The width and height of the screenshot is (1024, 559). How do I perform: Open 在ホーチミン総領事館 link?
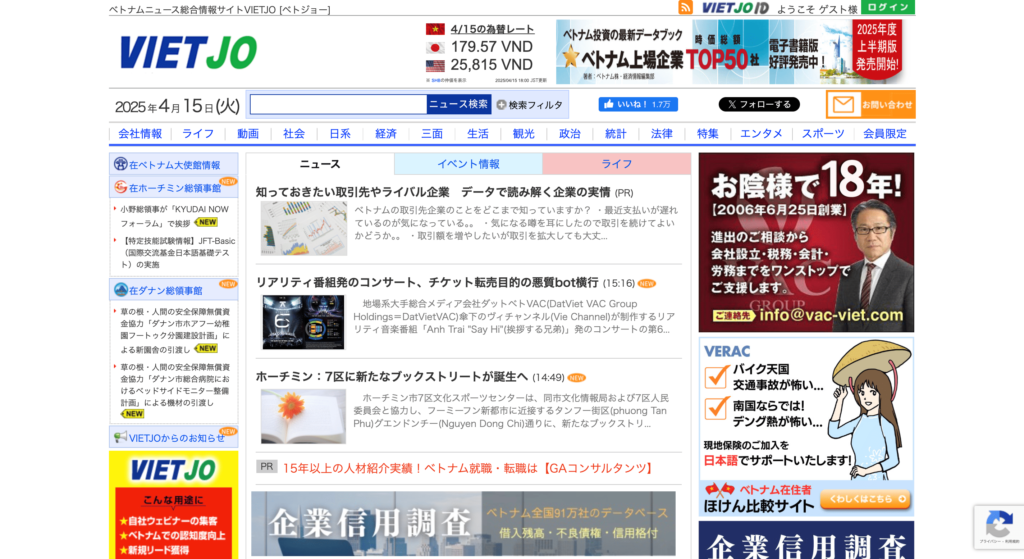[x=174, y=187]
